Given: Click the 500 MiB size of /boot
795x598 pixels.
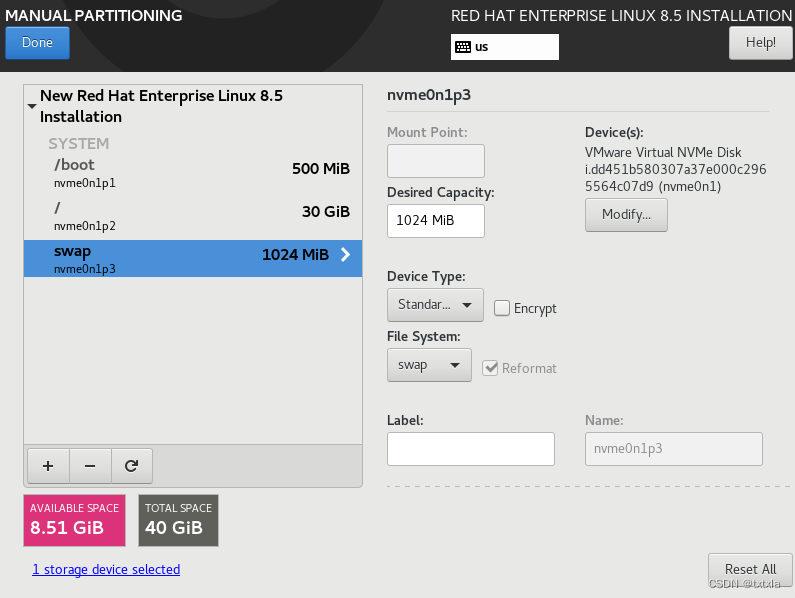Looking at the screenshot, I should tap(321, 168).
